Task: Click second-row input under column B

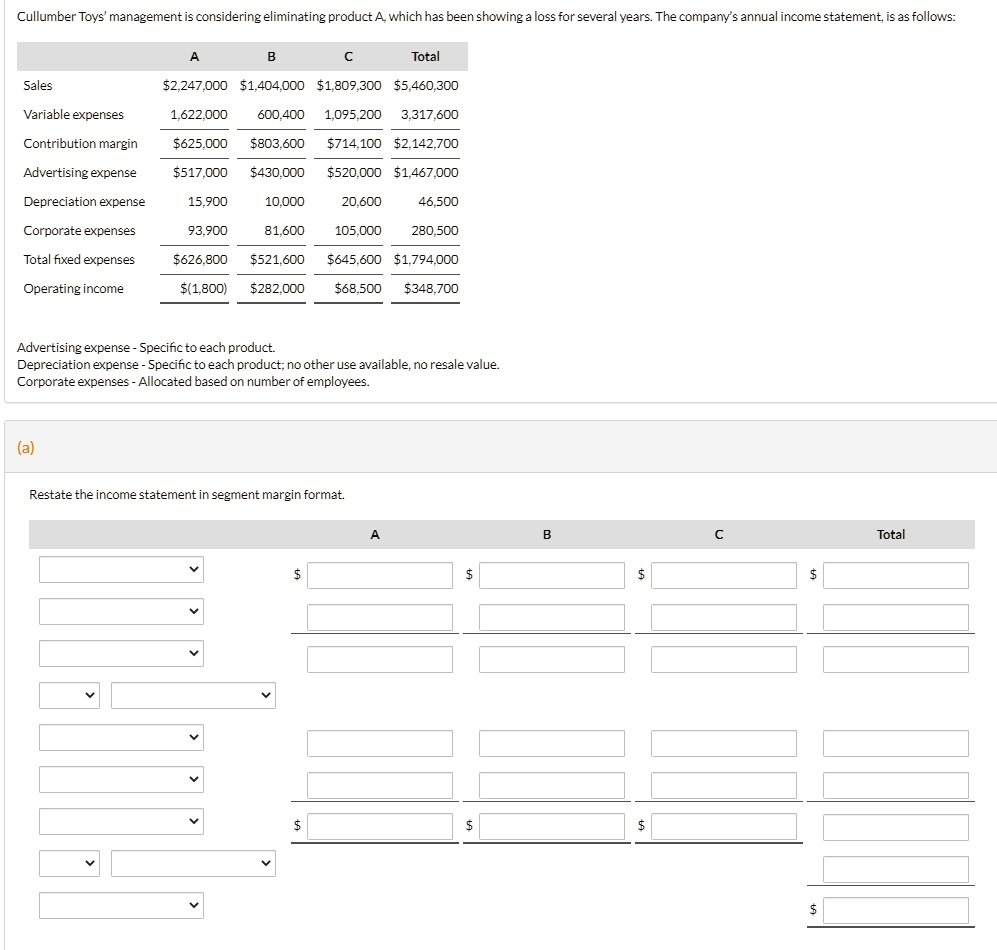Action: click(552, 617)
